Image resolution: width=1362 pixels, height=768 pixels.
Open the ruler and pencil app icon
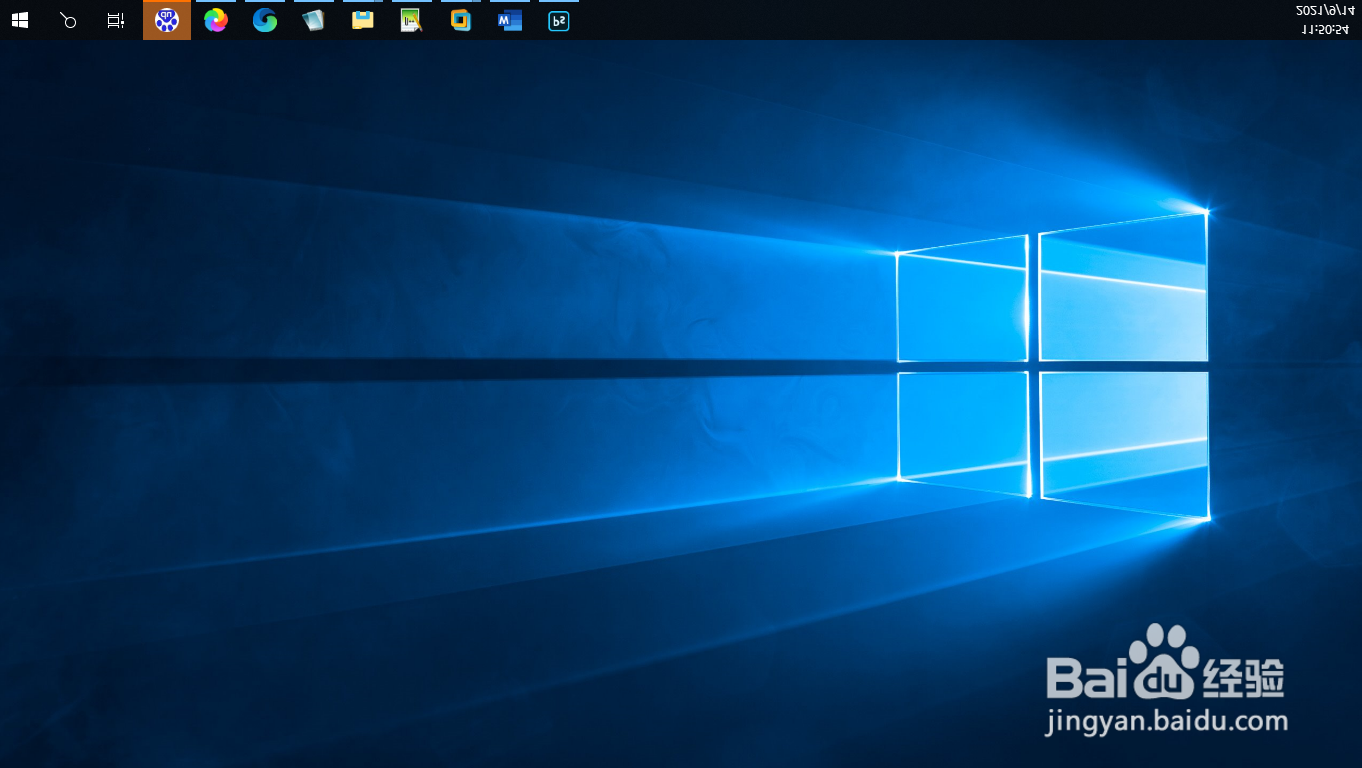[411, 20]
